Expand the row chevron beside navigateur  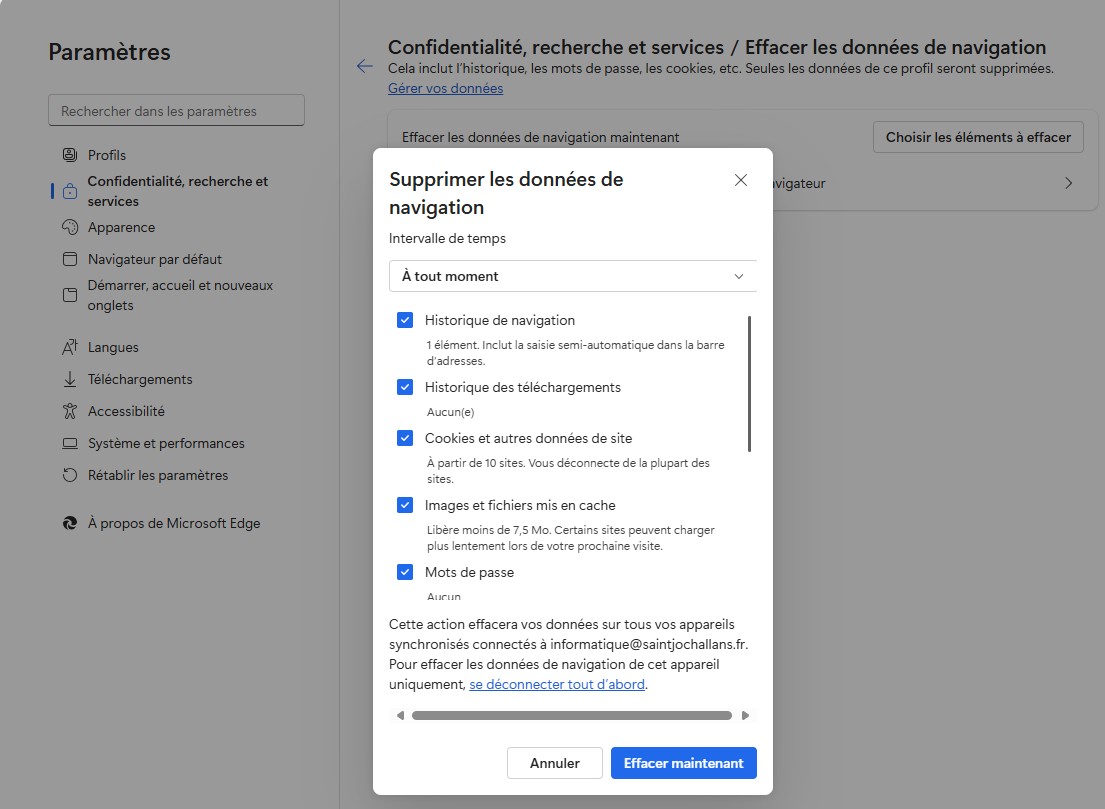pos(1068,184)
